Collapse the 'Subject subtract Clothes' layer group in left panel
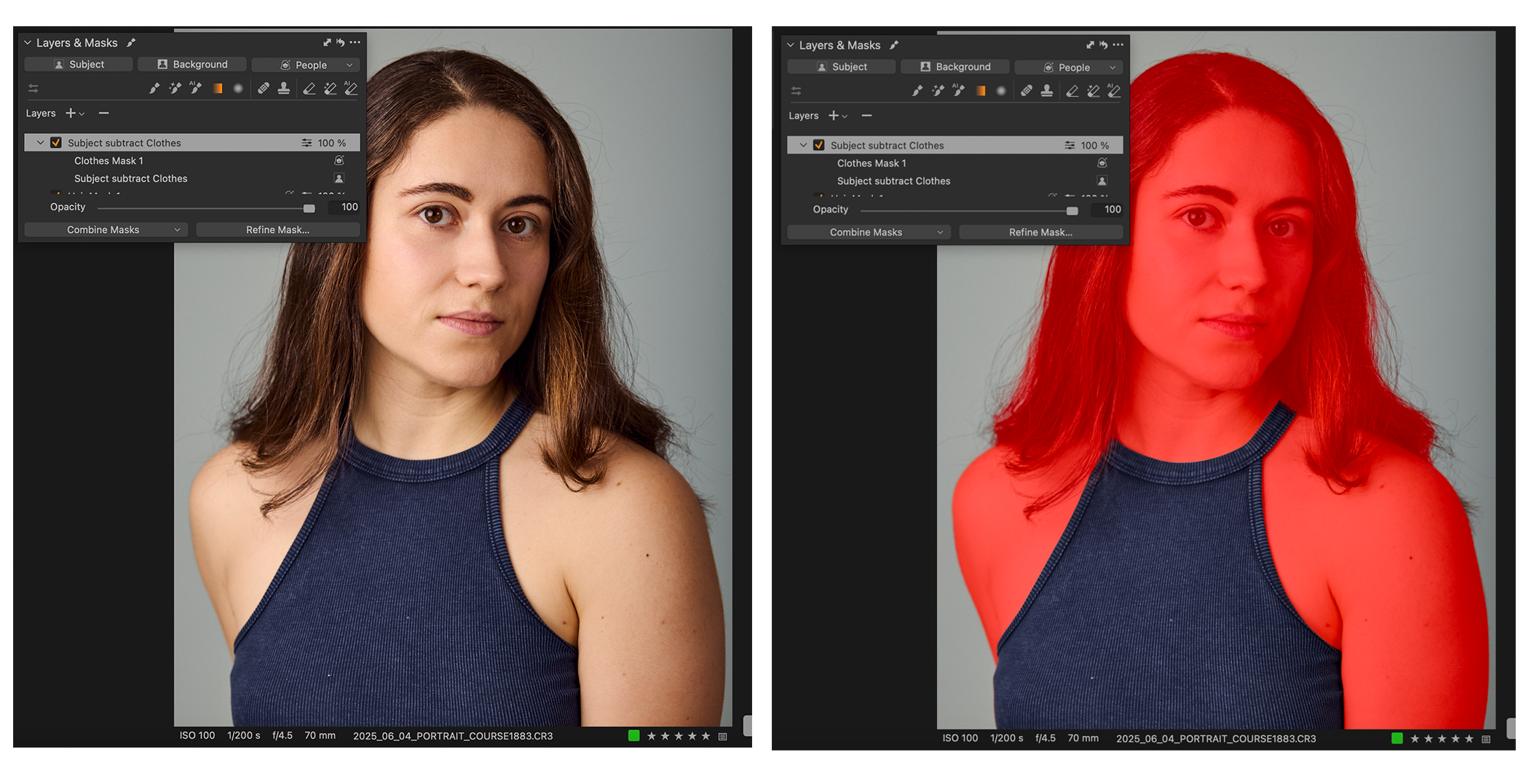Image resolution: width=1529 pixels, height=784 pixels. (x=41, y=143)
